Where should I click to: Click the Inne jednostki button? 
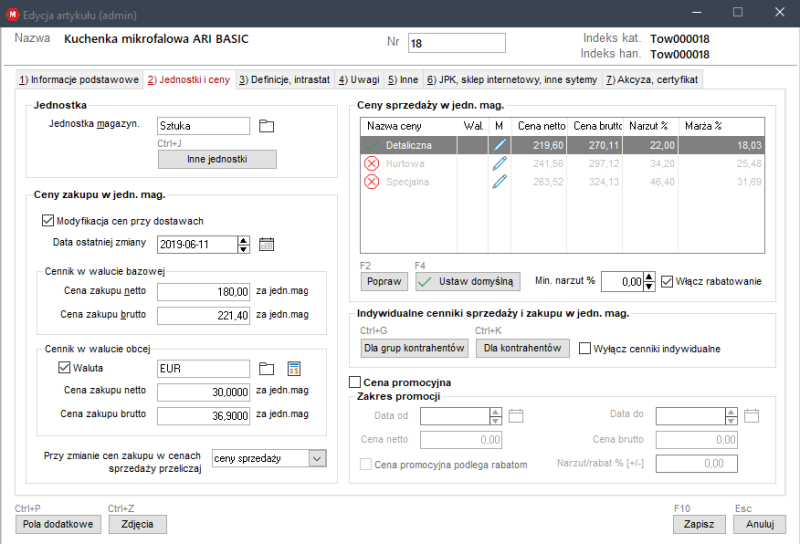click(217, 159)
